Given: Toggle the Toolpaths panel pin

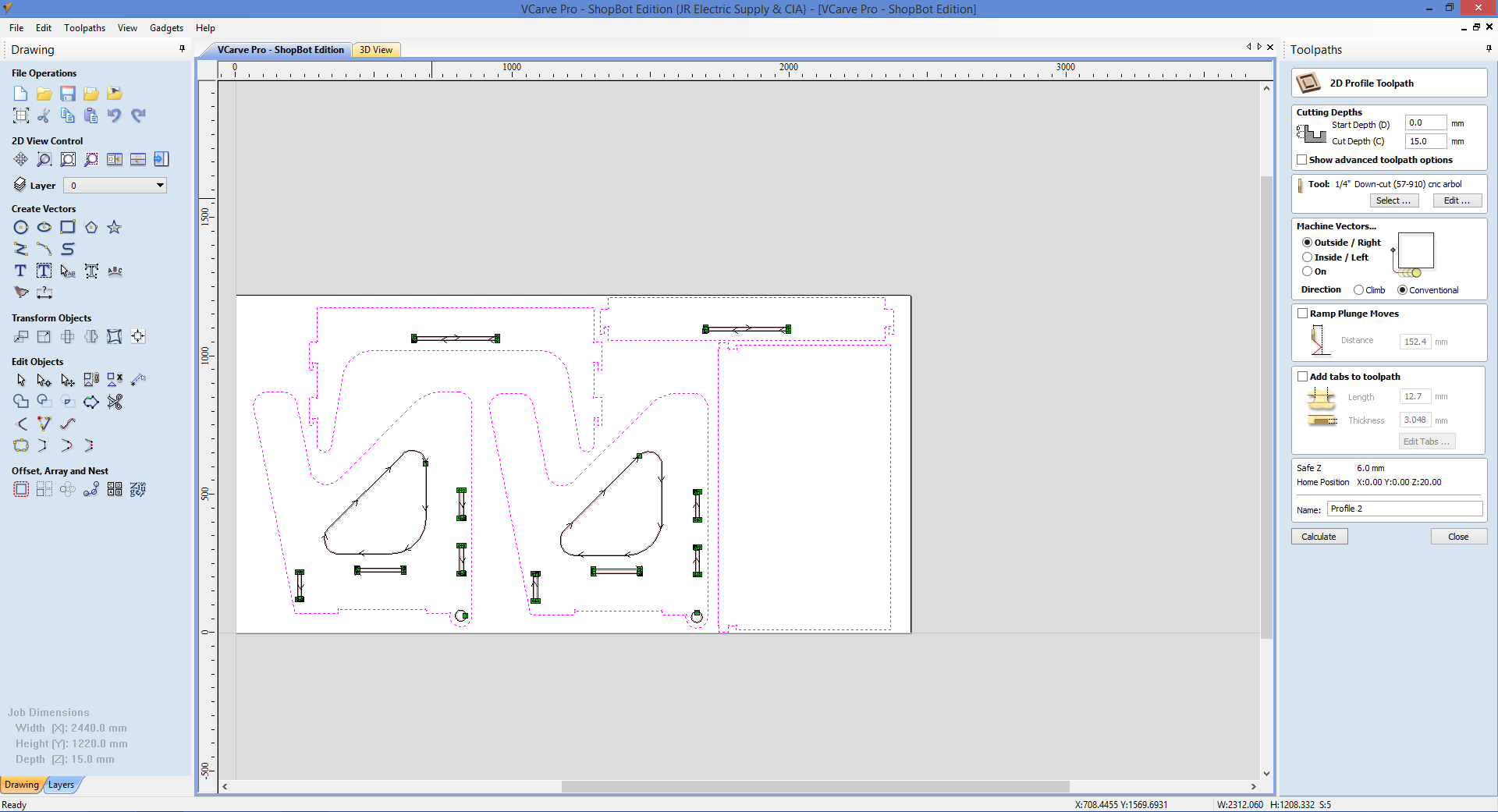Looking at the screenshot, I should (x=1489, y=49).
